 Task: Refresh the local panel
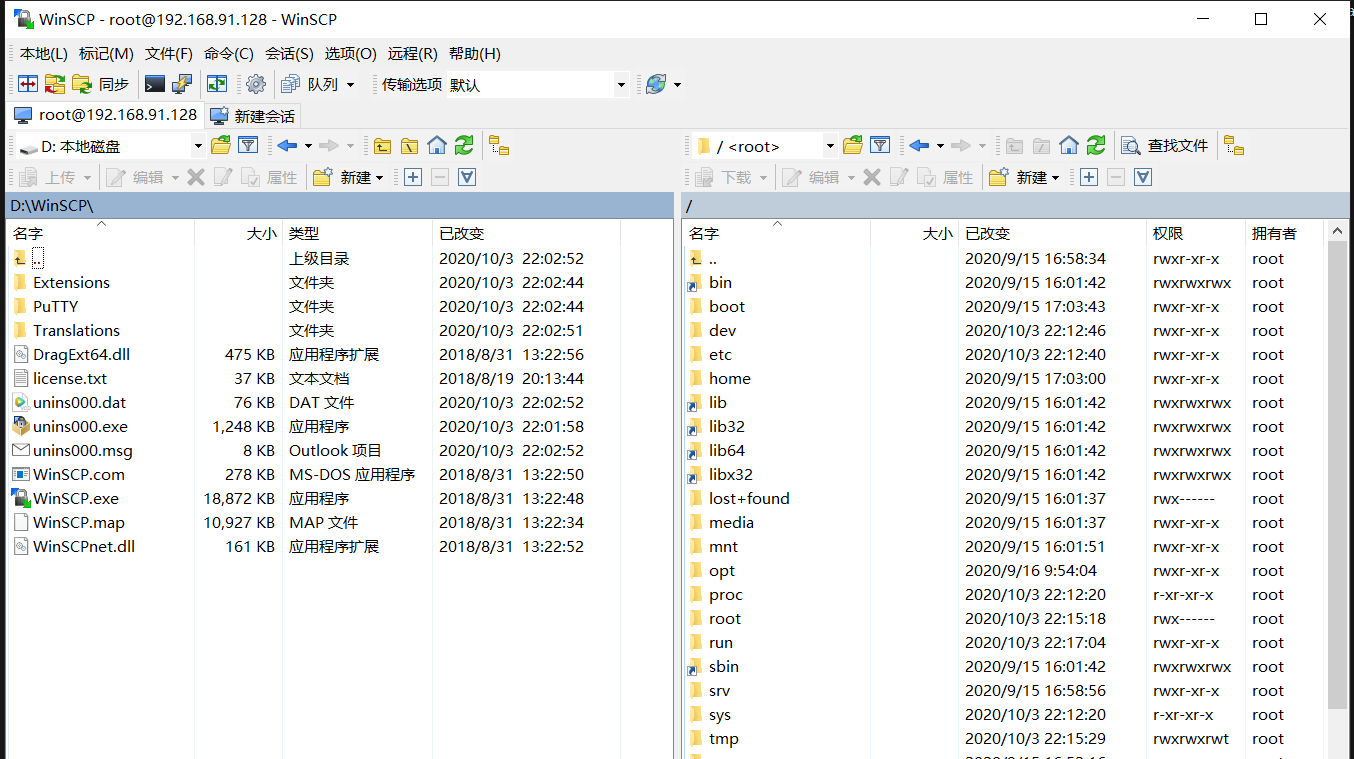pos(464,146)
